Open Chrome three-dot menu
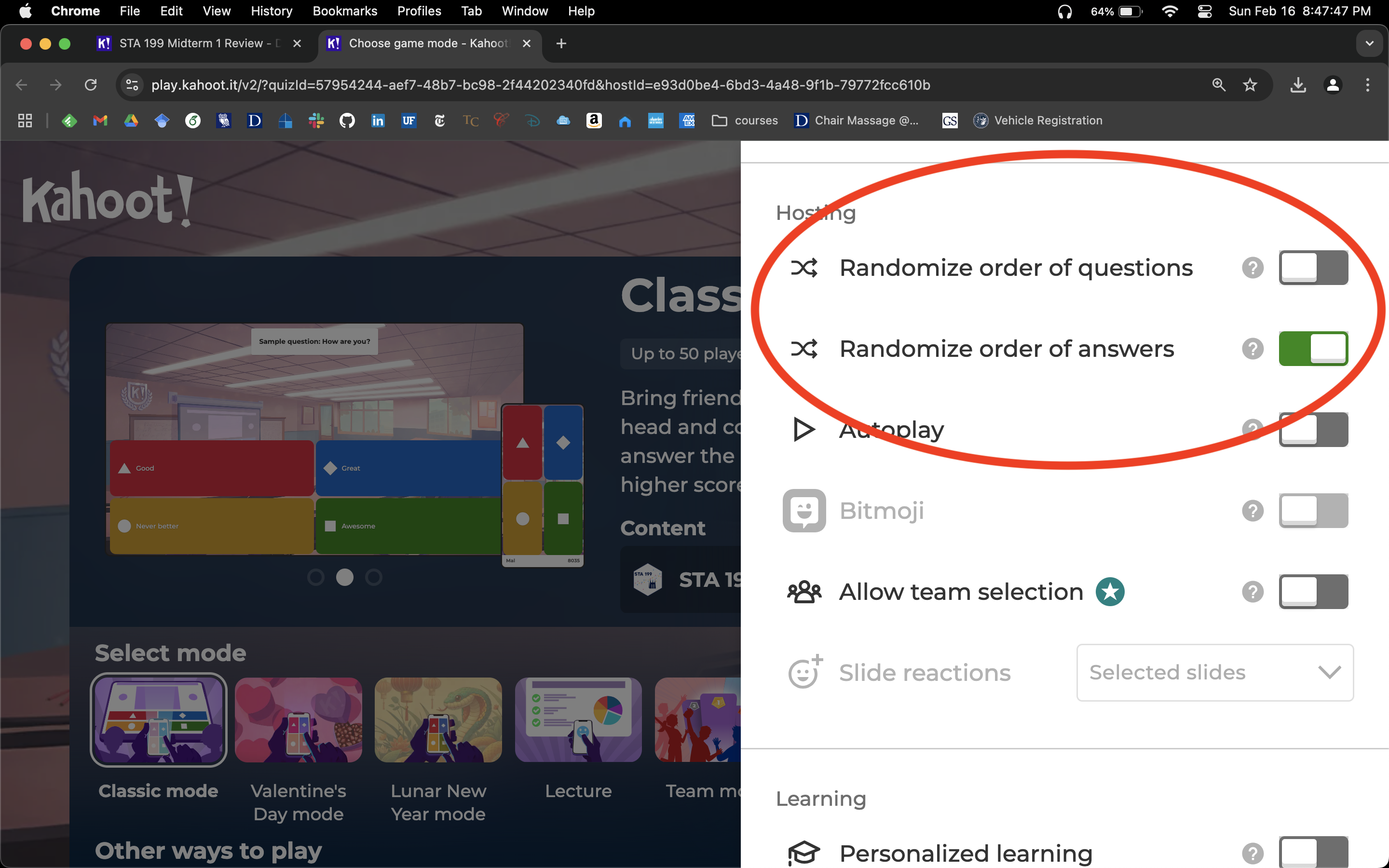The height and width of the screenshot is (868, 1389). coord(1368,85)
